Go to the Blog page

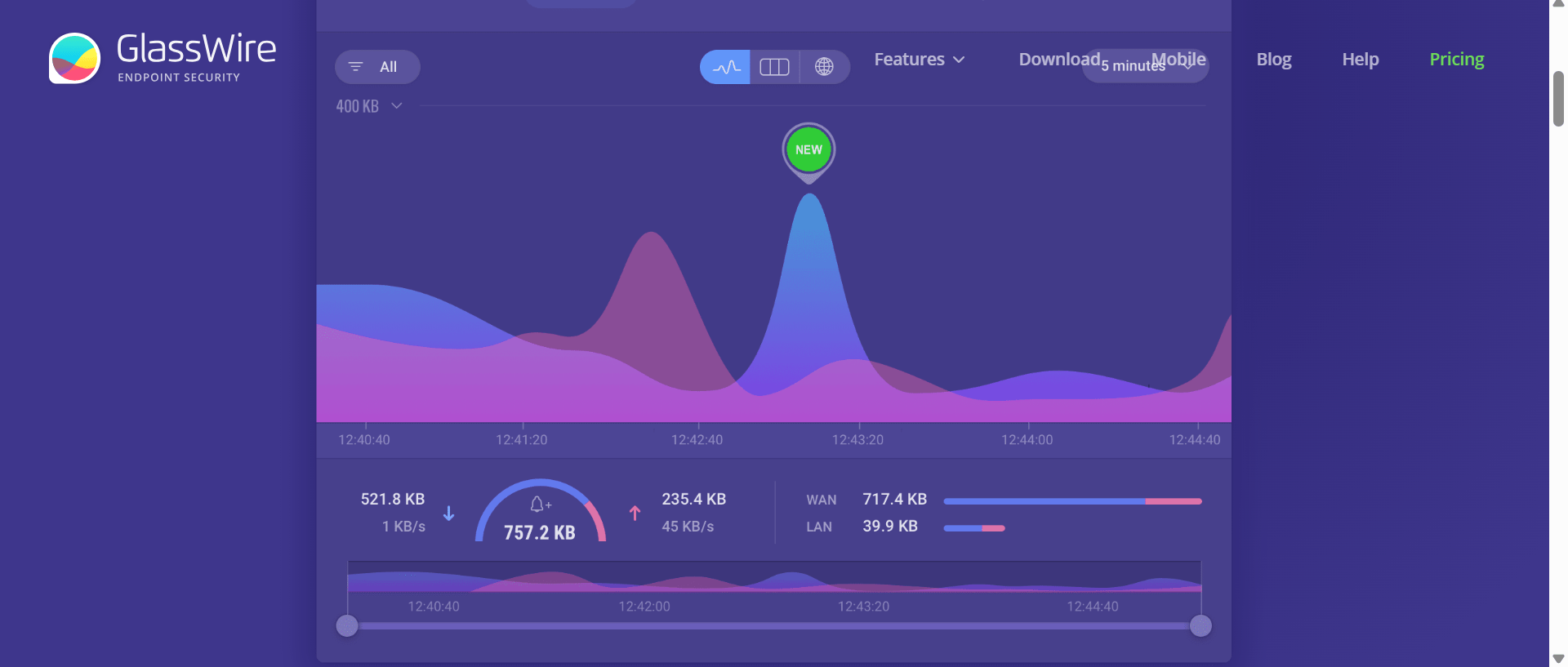(x=1274, y=60)
